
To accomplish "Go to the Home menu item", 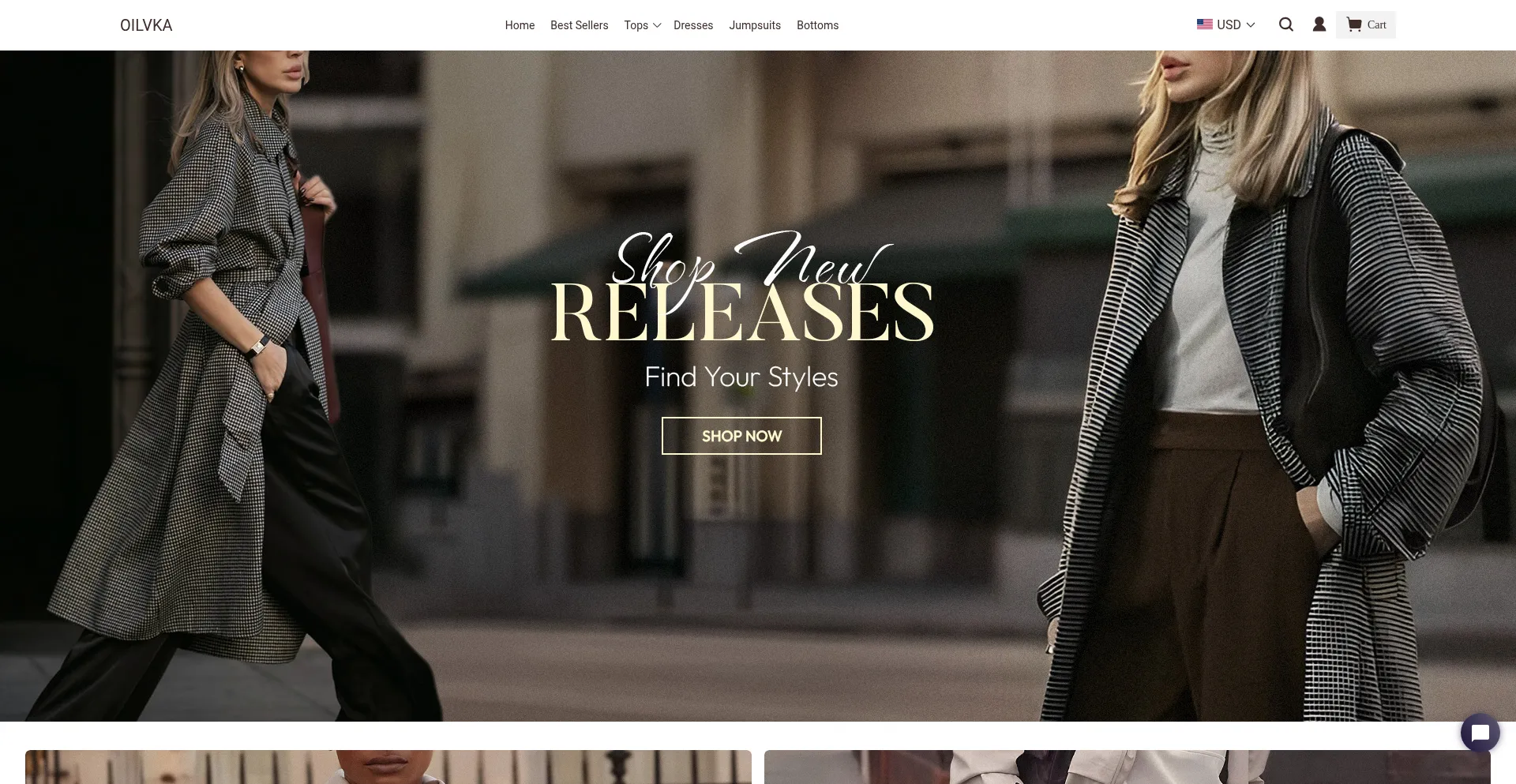I will (x=520, y=25).
